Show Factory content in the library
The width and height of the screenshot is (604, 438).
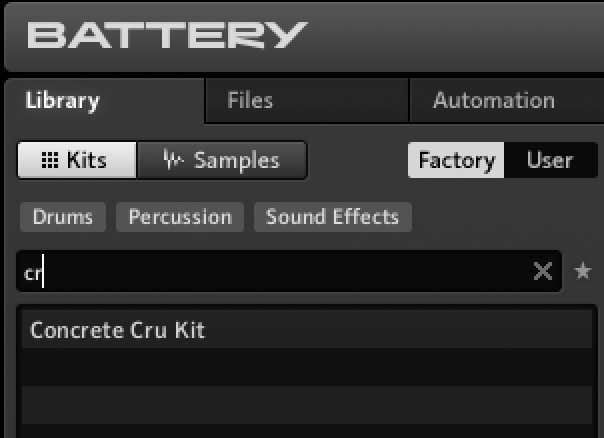point(456,160)
